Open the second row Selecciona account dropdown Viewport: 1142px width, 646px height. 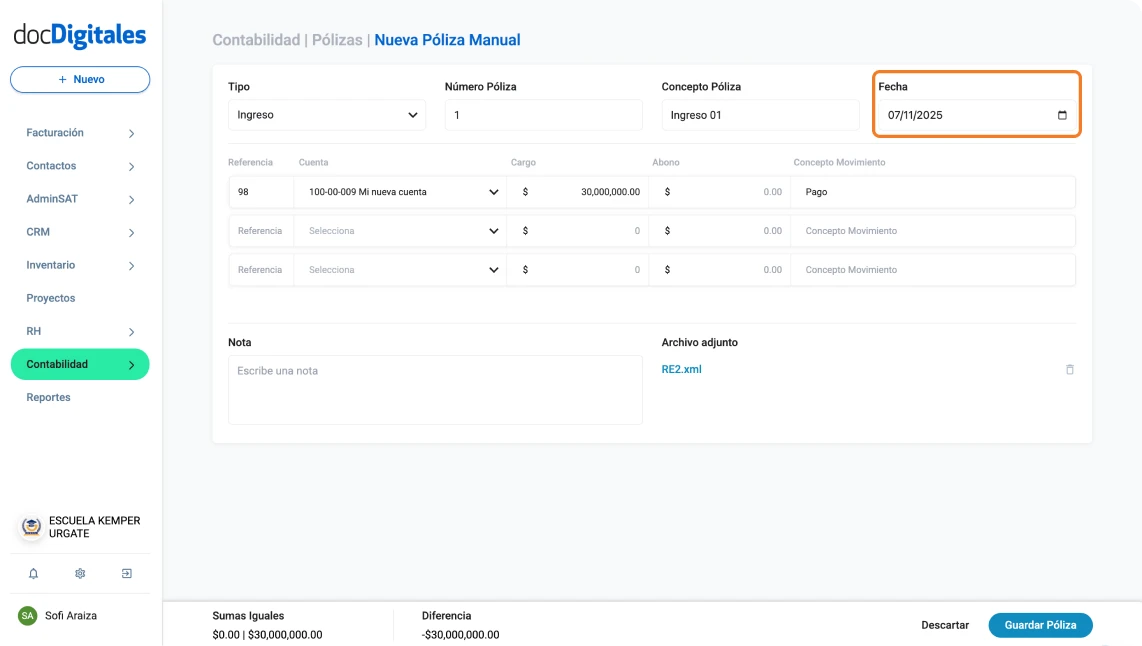[x=400, y=231]
